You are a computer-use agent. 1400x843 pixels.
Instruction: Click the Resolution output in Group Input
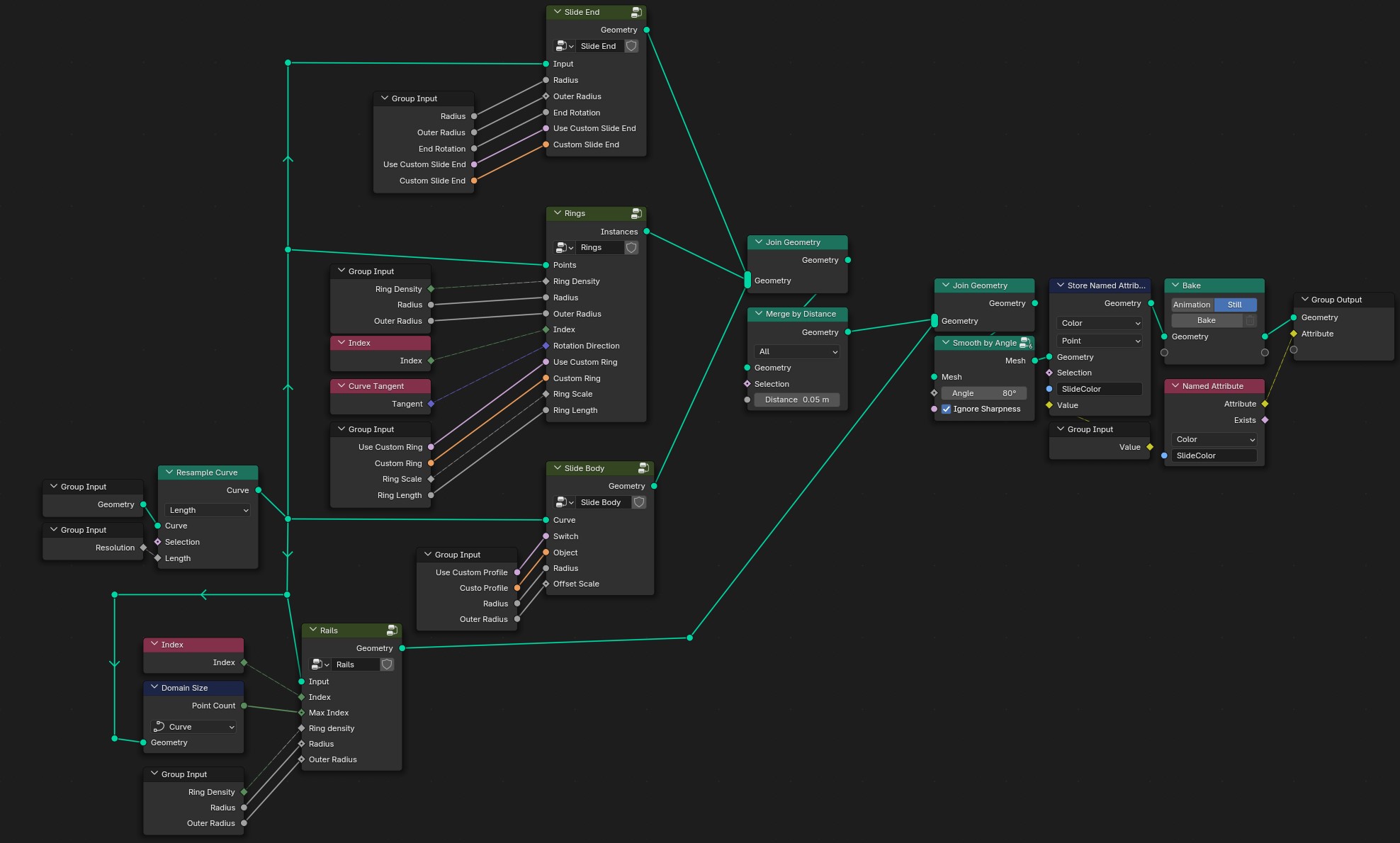click(143, 548)
